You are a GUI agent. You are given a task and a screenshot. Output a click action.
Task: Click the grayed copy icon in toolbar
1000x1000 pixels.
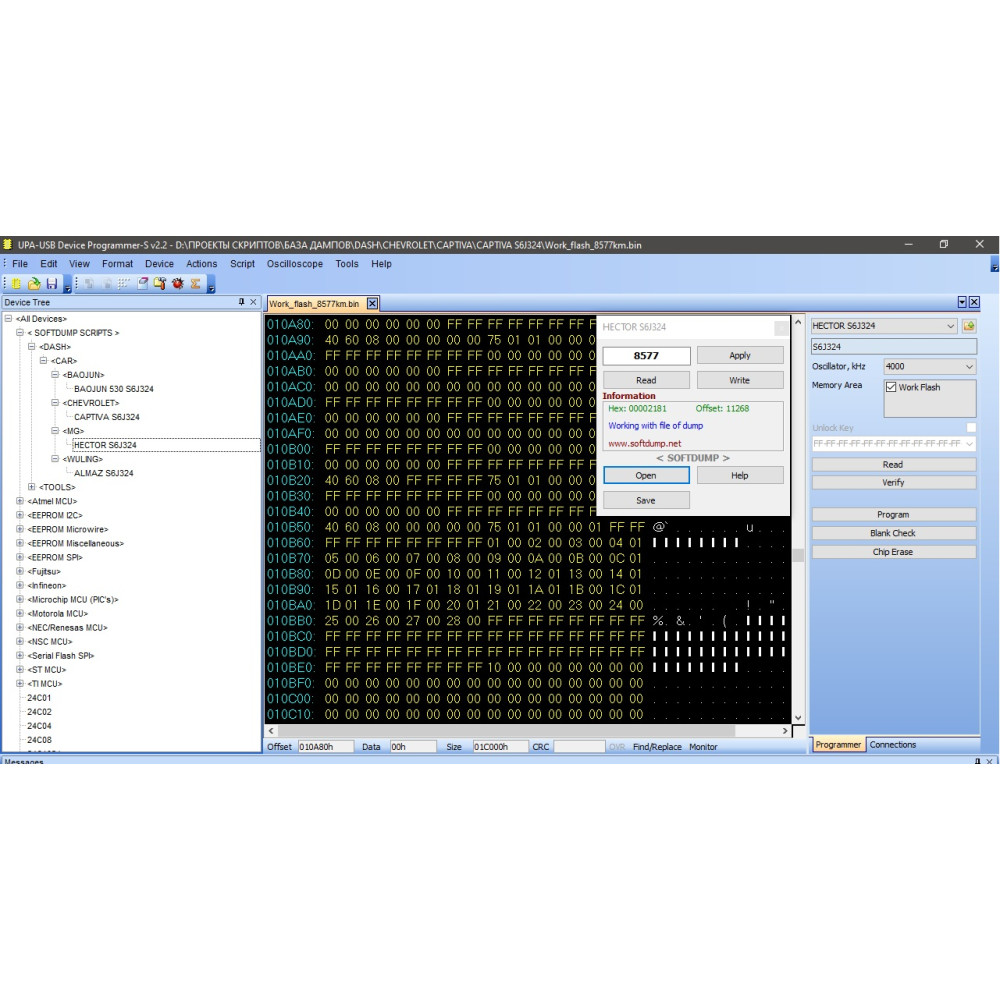(x=89, y=283)
